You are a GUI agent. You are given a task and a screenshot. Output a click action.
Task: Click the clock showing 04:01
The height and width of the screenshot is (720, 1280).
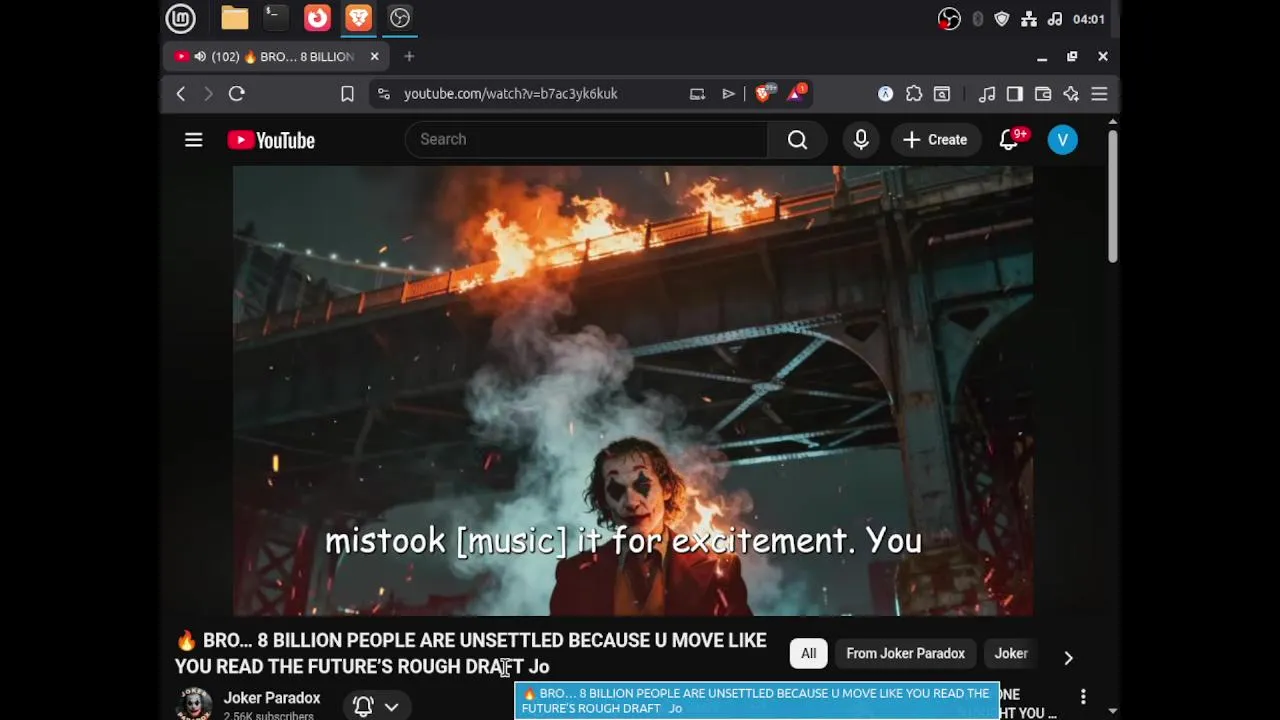[x=1088, y=19]
